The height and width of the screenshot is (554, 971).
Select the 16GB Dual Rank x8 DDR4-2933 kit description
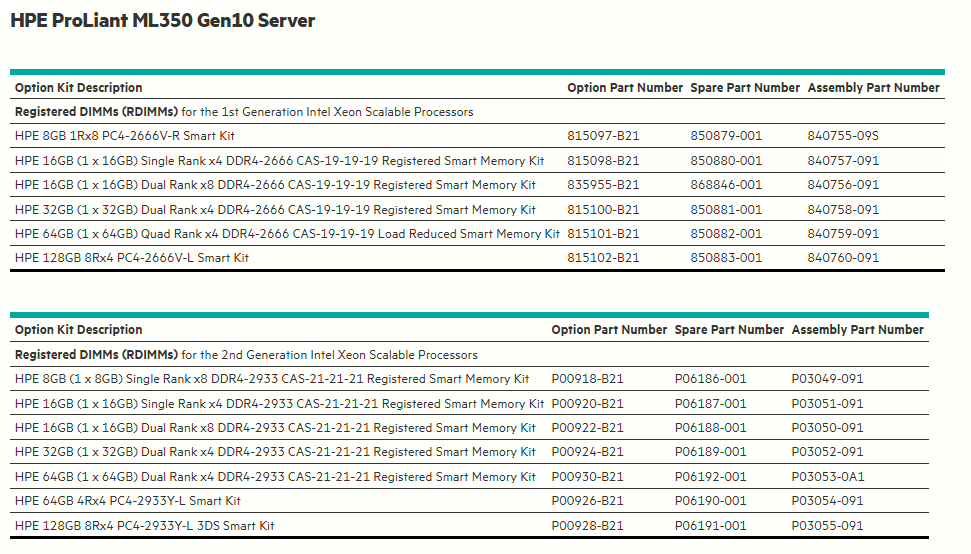(x=276, y=428)
